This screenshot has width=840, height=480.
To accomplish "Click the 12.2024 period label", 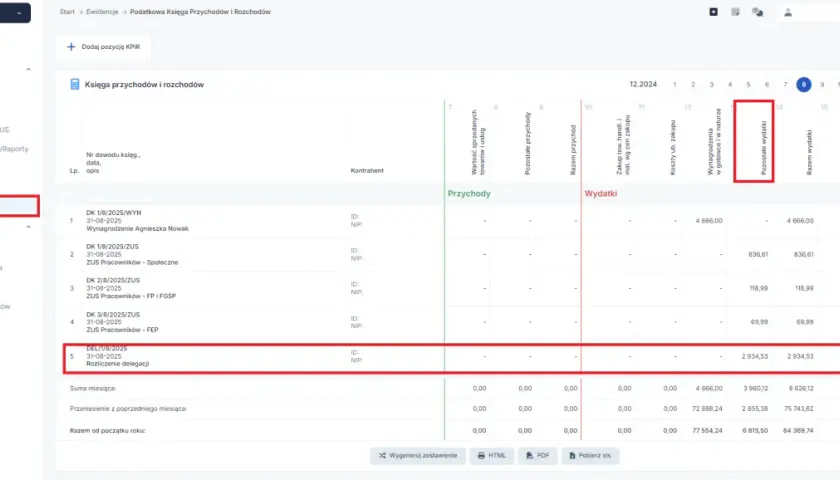I will [643, 85].
